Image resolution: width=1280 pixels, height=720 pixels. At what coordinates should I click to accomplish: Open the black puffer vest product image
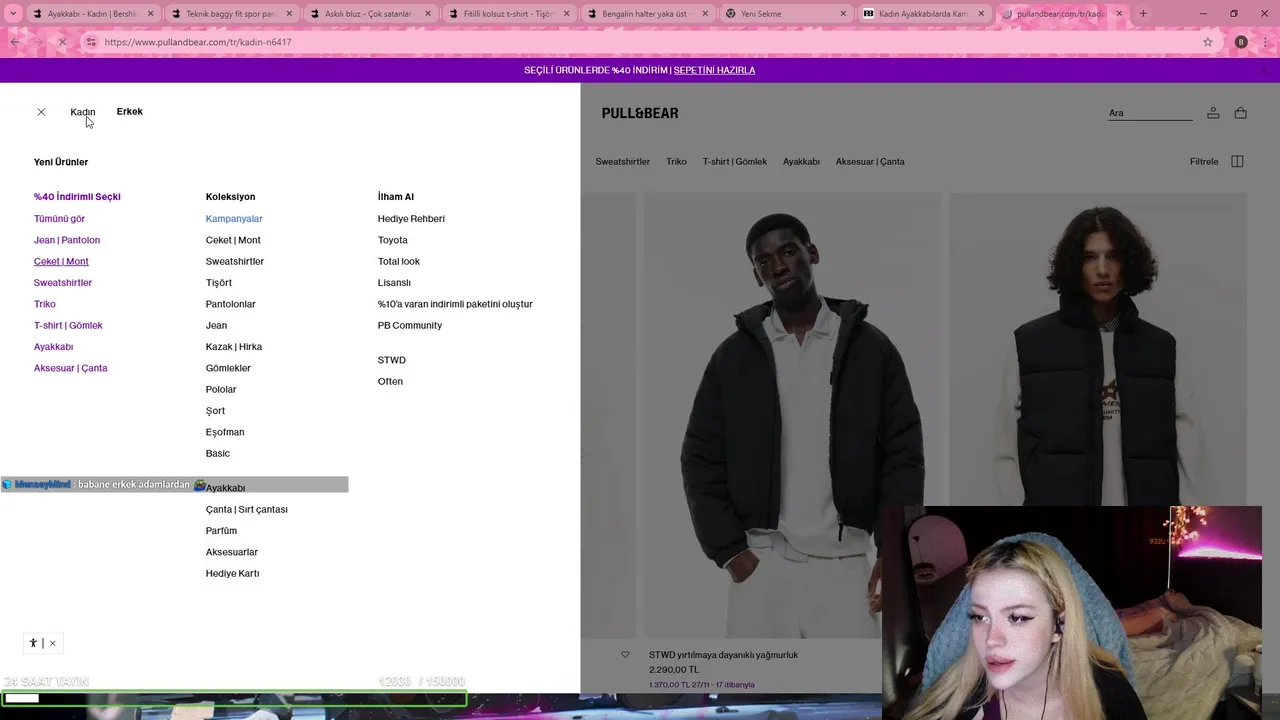click(x=1098, y=350)
